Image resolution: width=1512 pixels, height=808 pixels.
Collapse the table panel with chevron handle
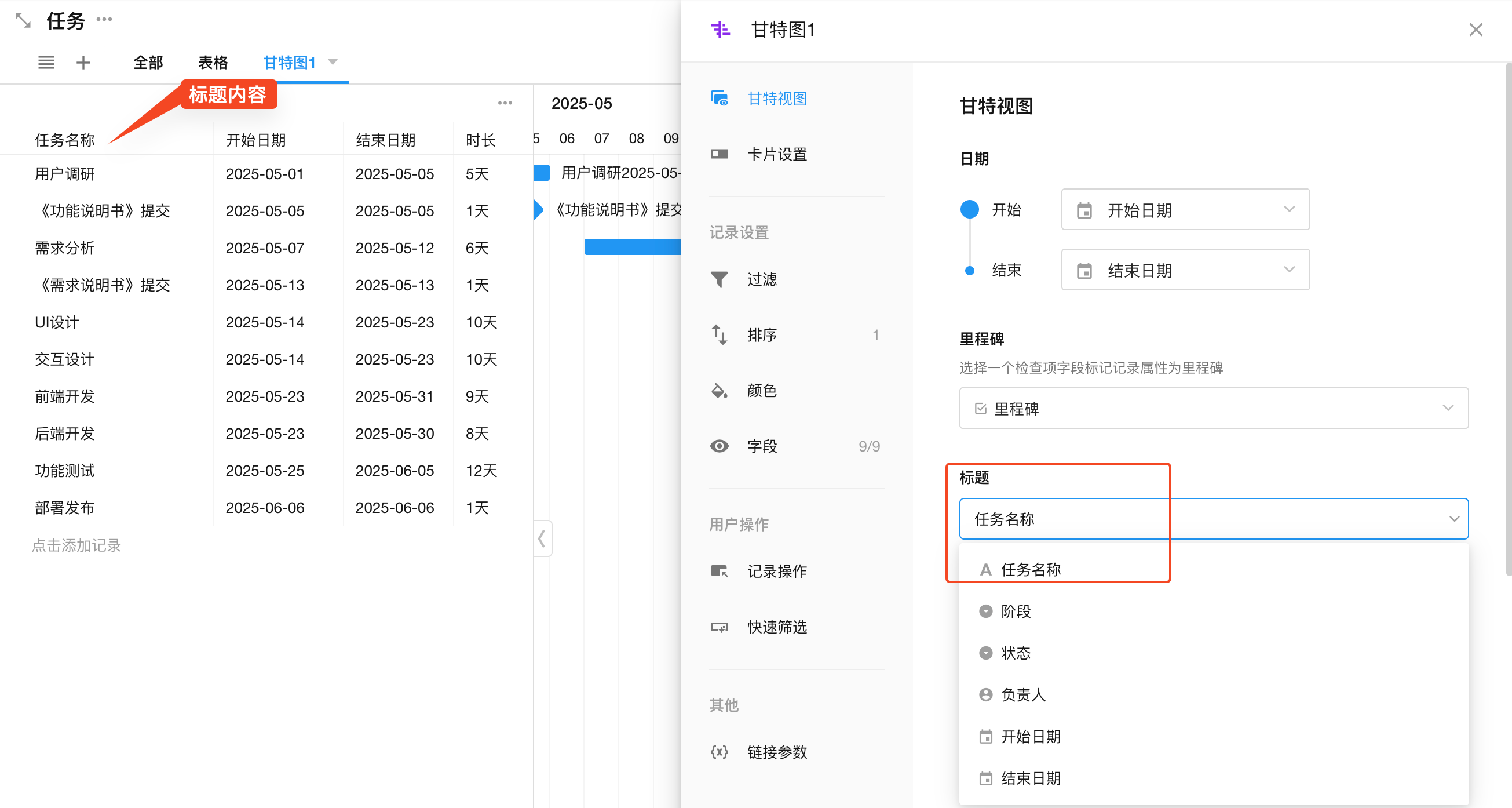click(x=542, y=538)
